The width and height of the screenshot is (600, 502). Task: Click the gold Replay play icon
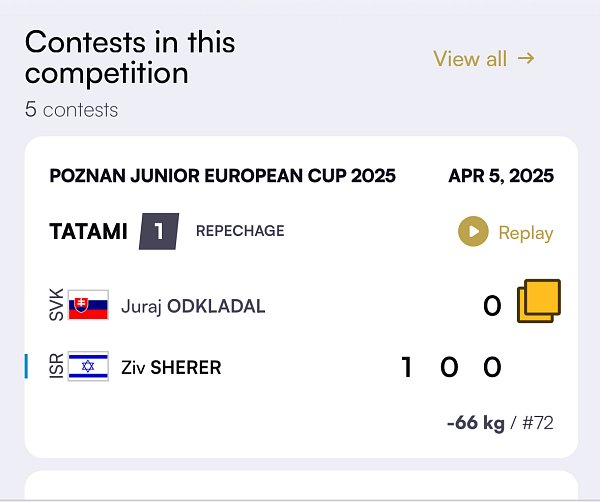tap(473, 231)
